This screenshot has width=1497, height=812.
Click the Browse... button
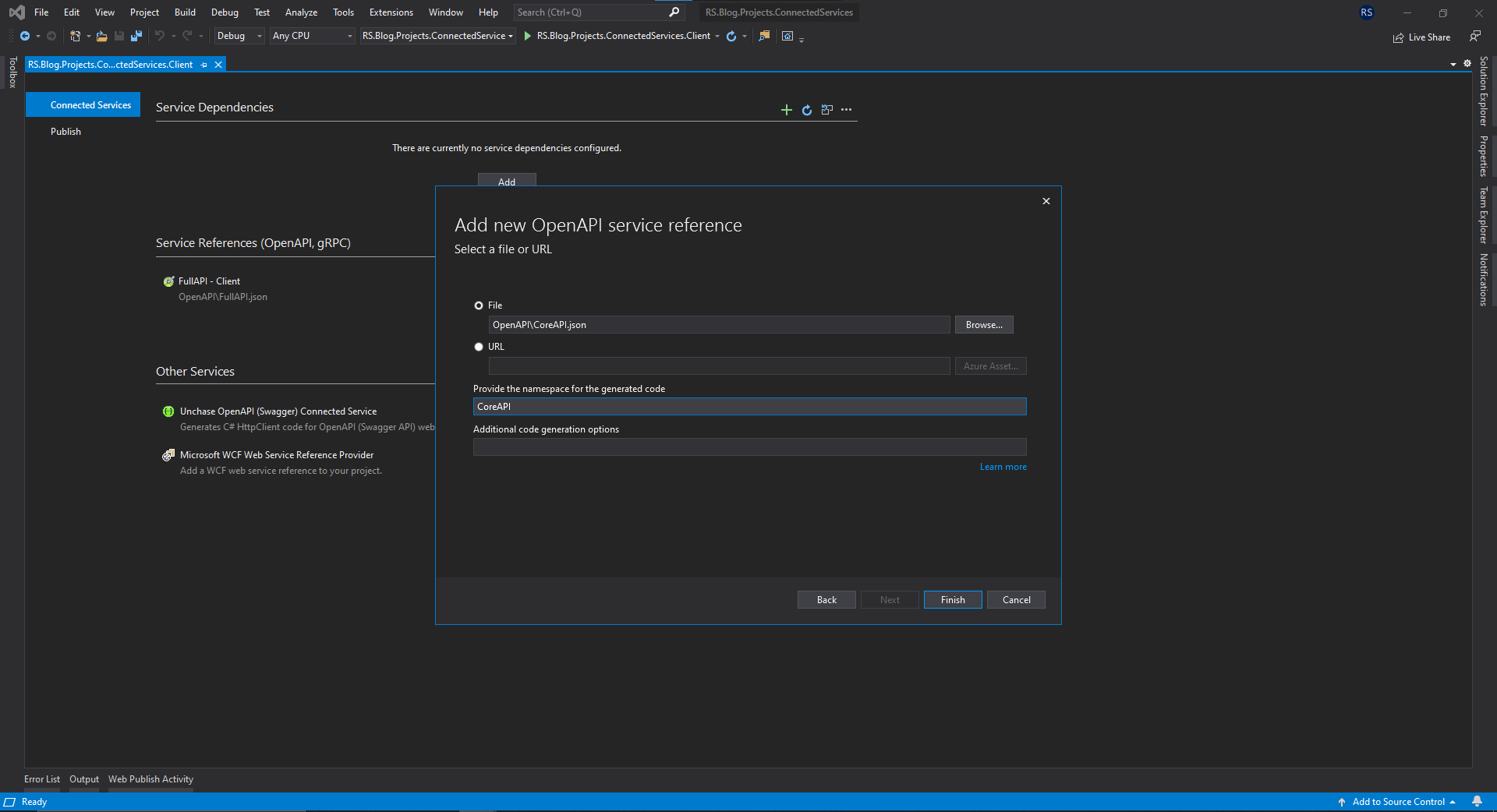tap(984, 325)
